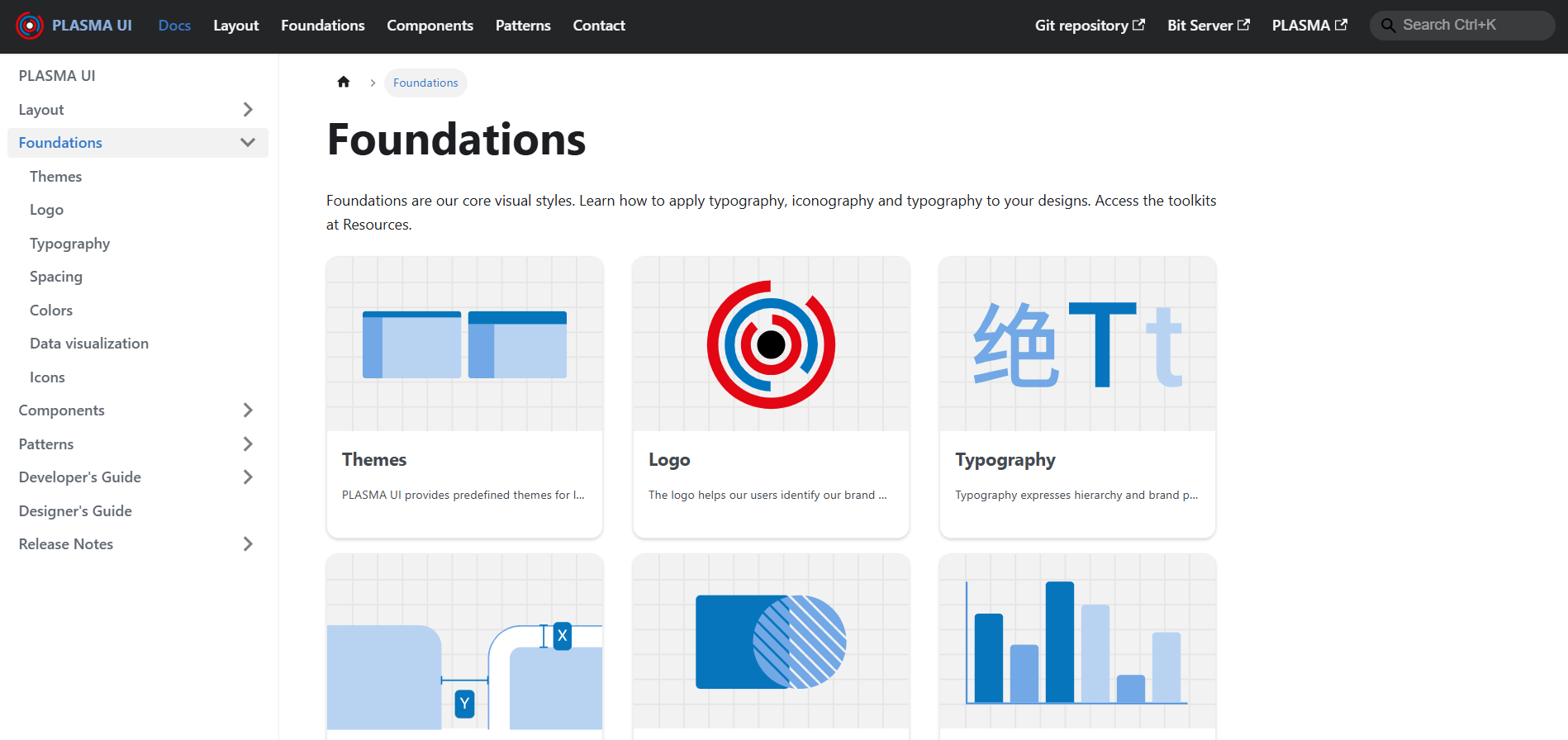Open Components in the top navigation

click(430, 26)
